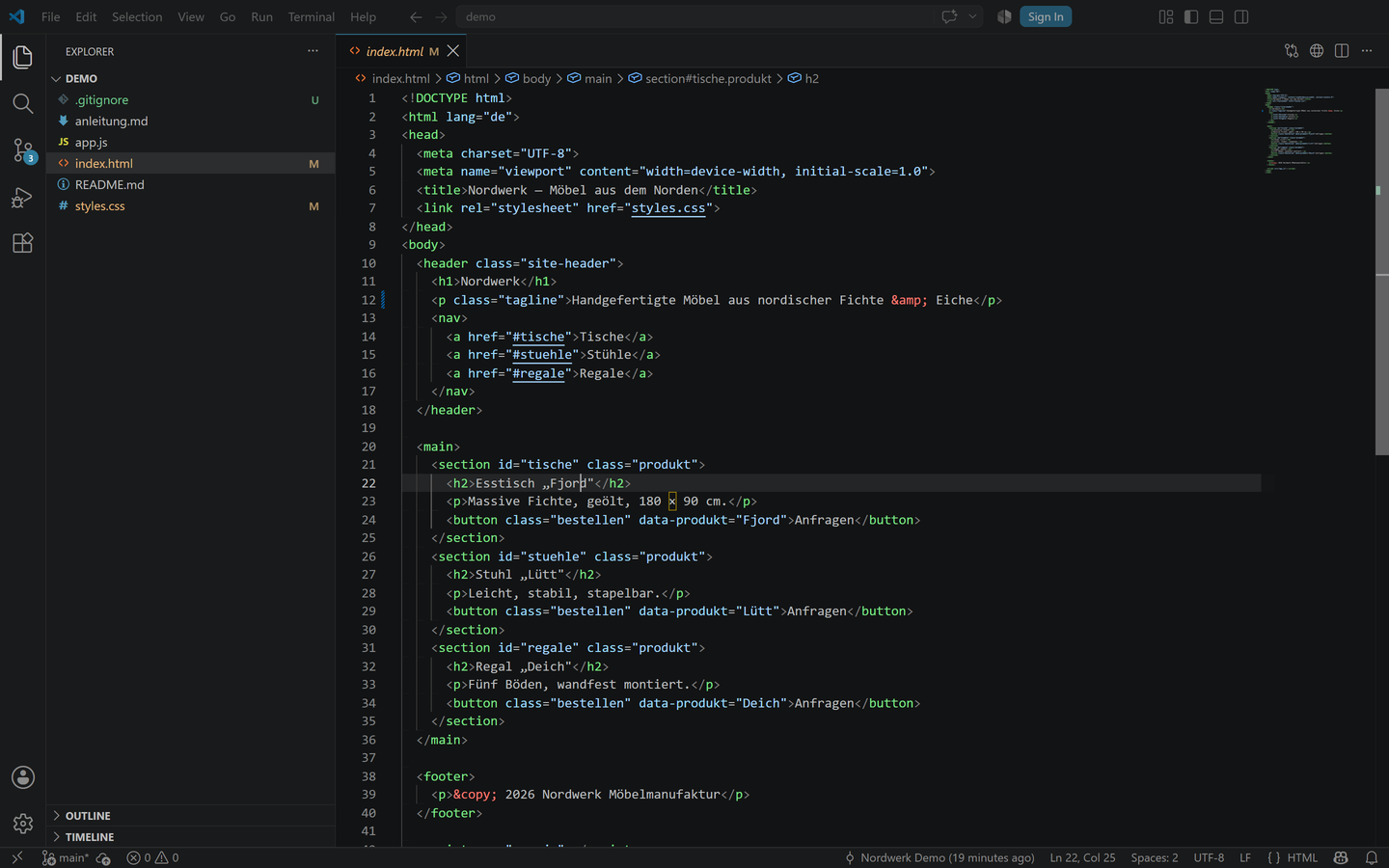Toggle the bottom panel visibility

[1216, 16]
